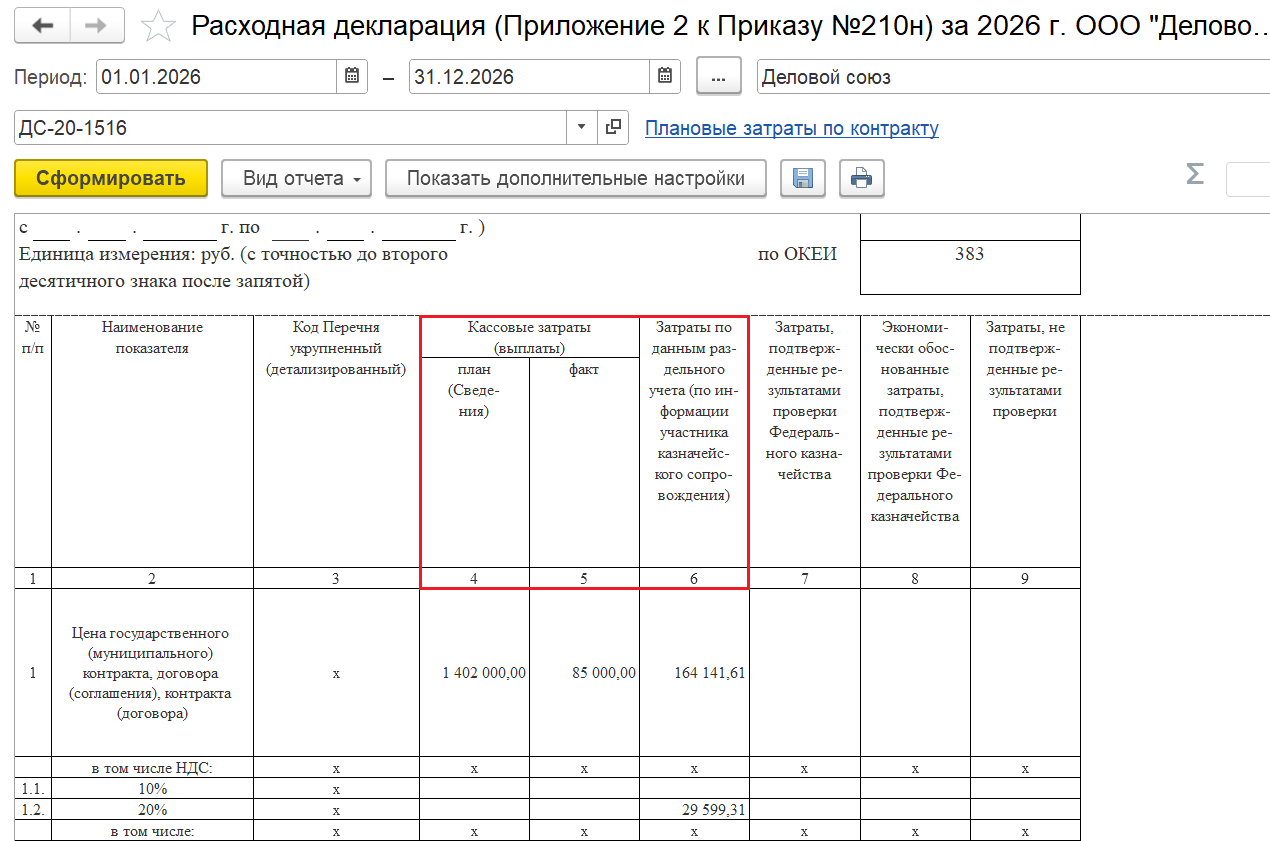Open the selected contract ДС-20-1516 card
The height and width of the screenshot is (841, 1270).
(x=613, y=128)
